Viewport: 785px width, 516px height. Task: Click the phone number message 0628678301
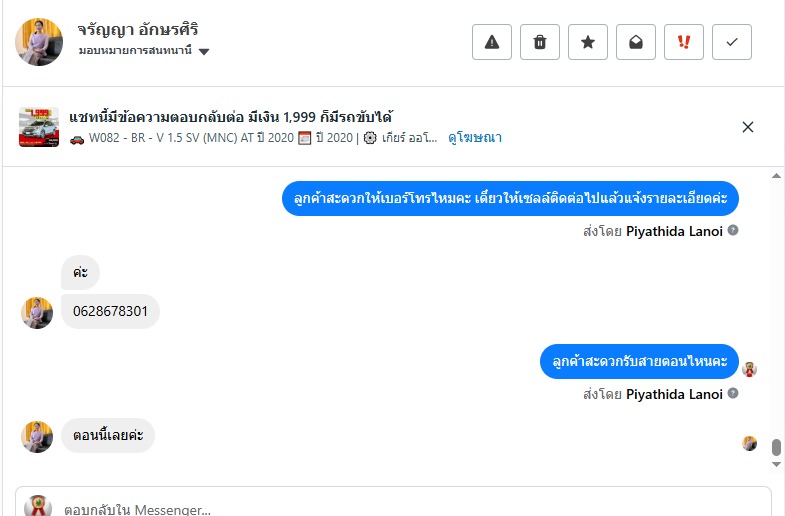pos(111,311)
